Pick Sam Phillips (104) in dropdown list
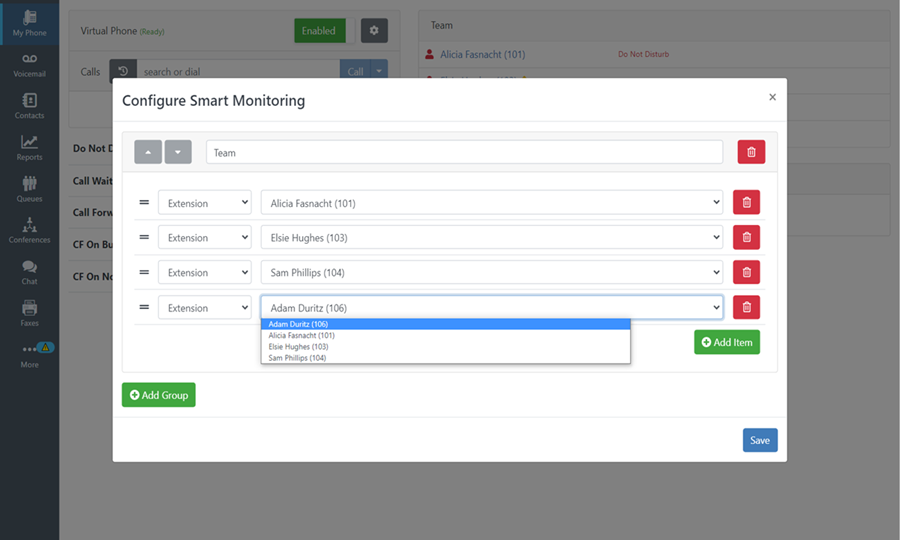Image resolution: width=900 pixels, height=540 pixels. (298, 357)
